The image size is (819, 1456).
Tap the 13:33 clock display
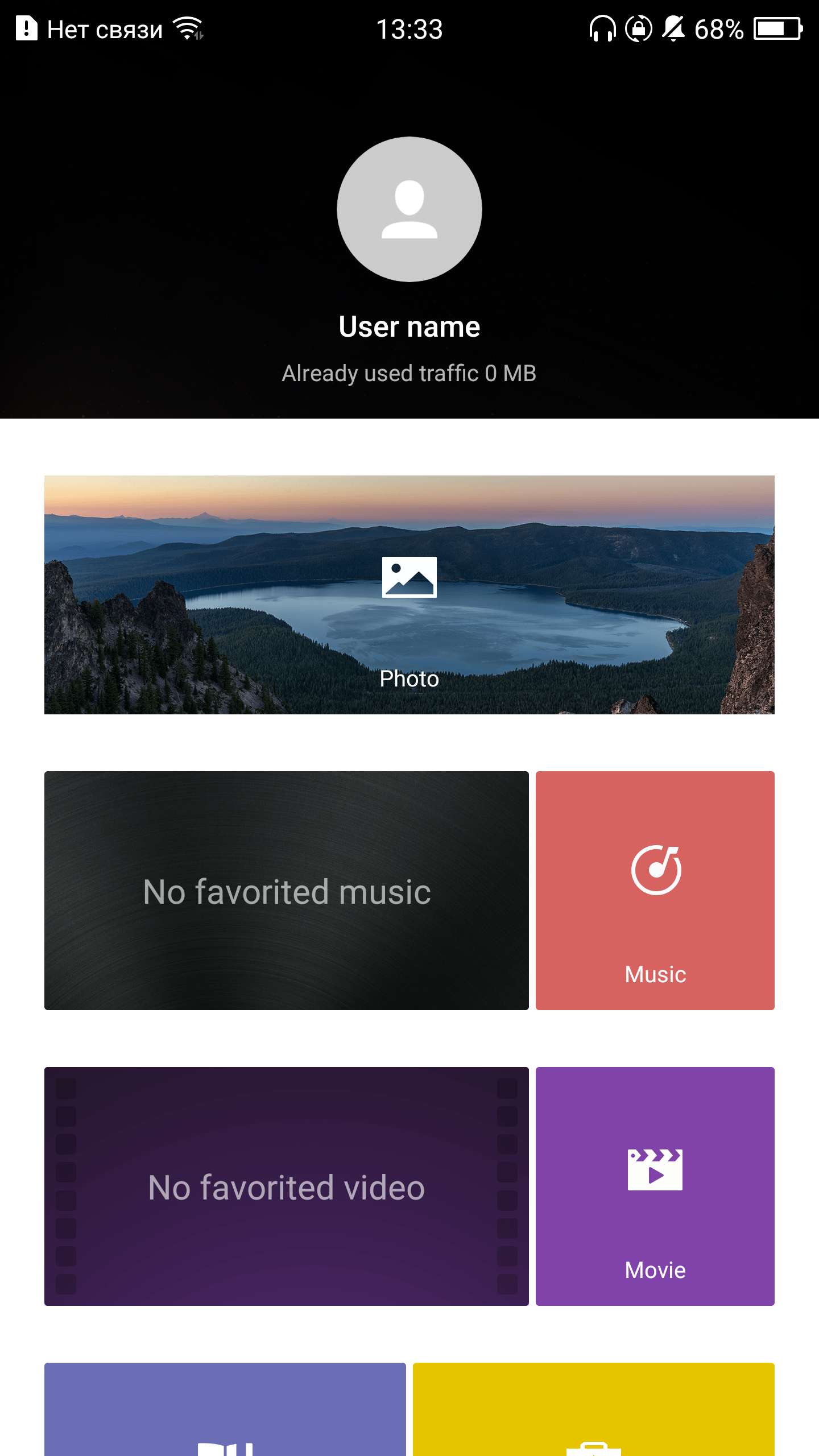click(x=409, y=29)
